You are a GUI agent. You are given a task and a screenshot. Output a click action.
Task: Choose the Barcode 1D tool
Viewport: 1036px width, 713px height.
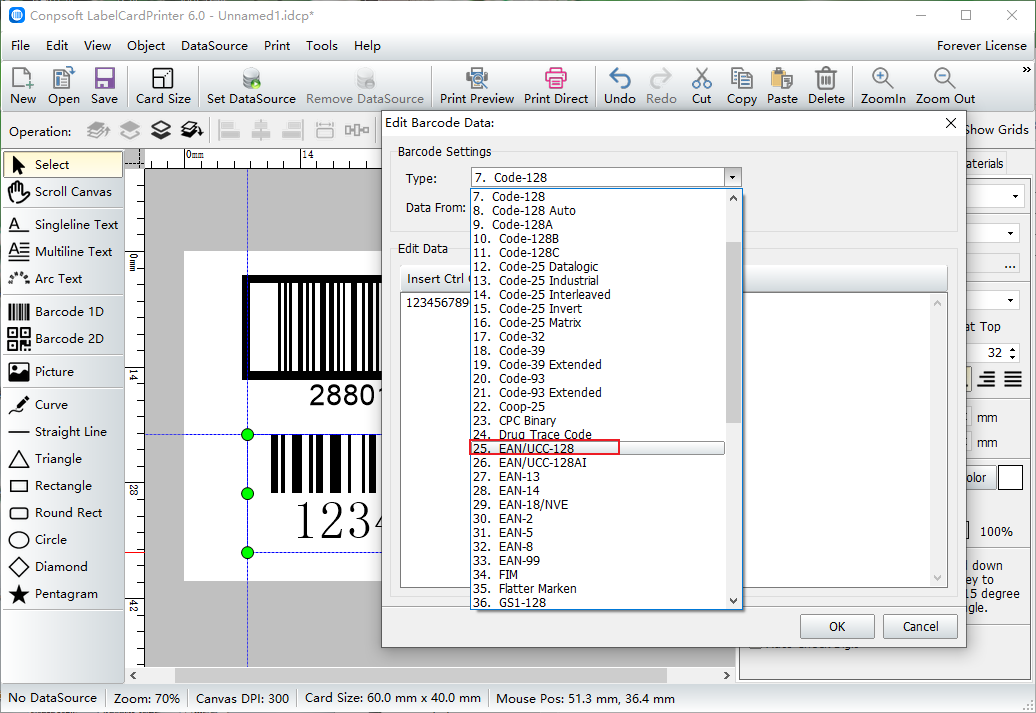coord(63,312)
